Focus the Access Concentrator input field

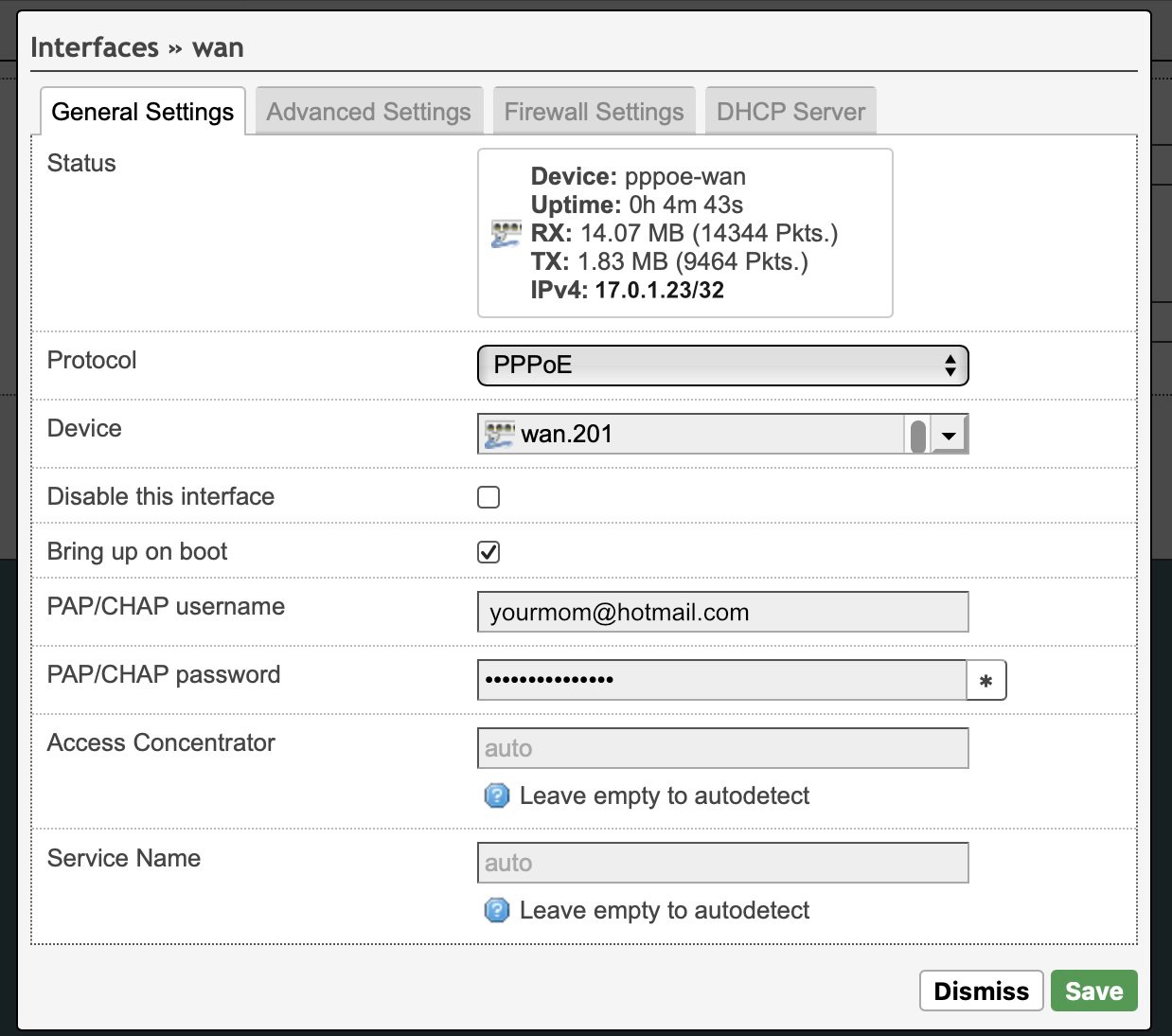point(723,748)
